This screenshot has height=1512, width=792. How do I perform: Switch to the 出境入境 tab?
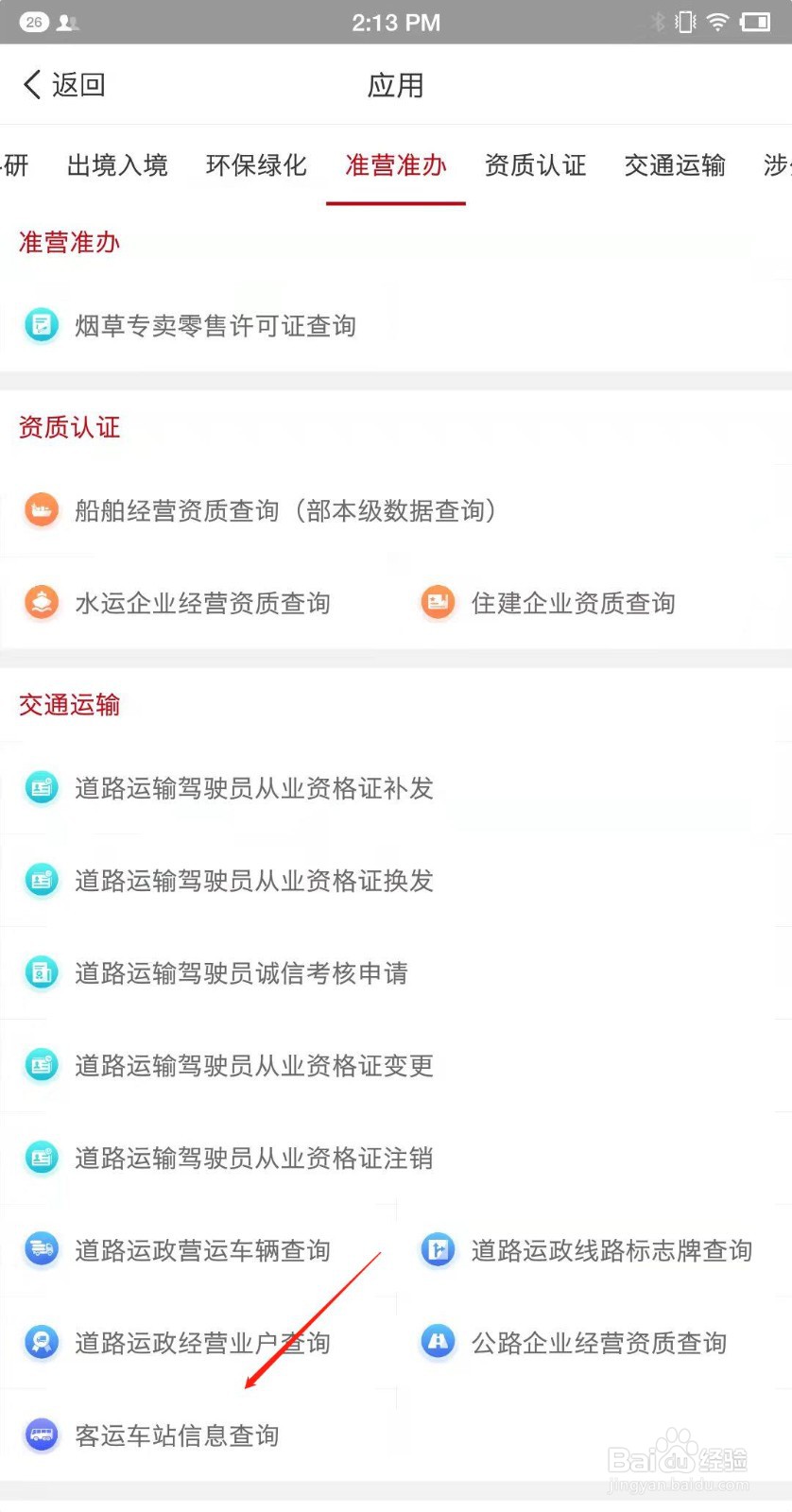[x=117, y=165]
